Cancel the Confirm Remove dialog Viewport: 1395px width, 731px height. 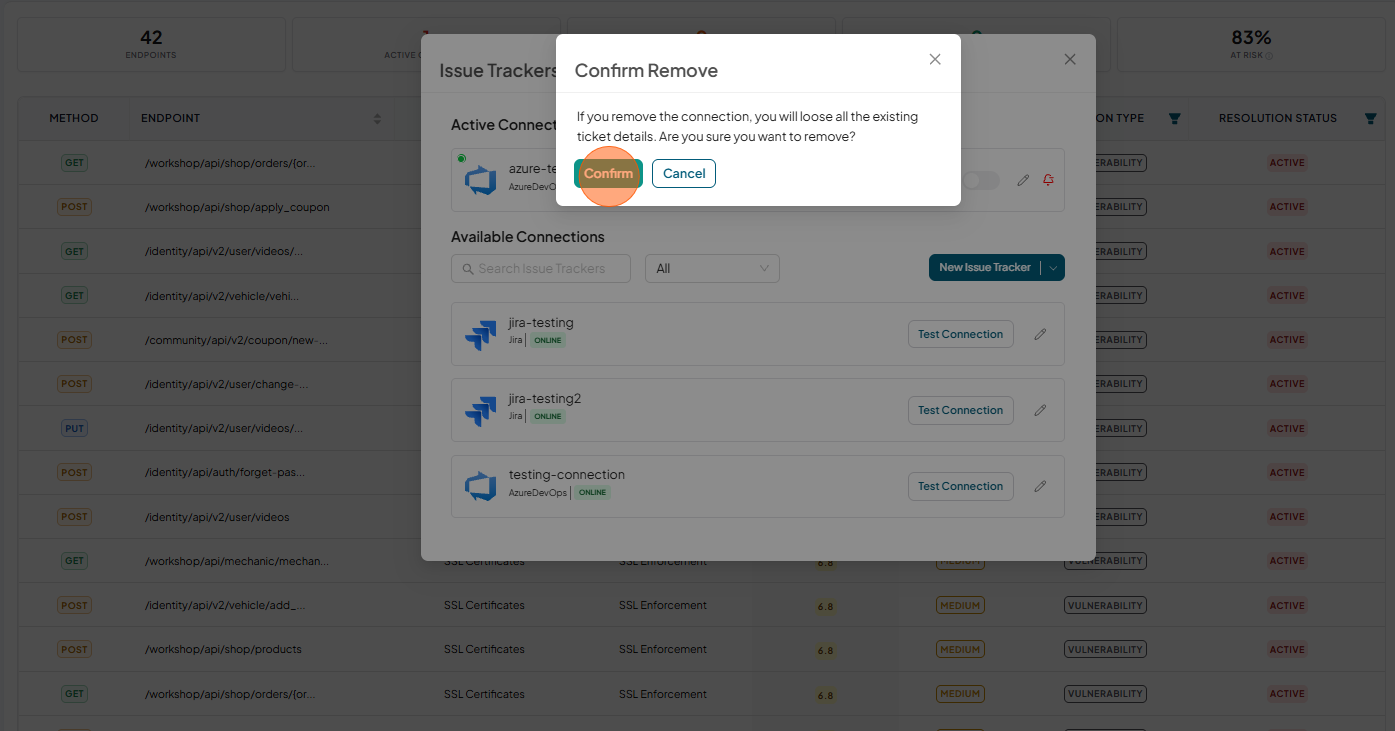(684, 173)
